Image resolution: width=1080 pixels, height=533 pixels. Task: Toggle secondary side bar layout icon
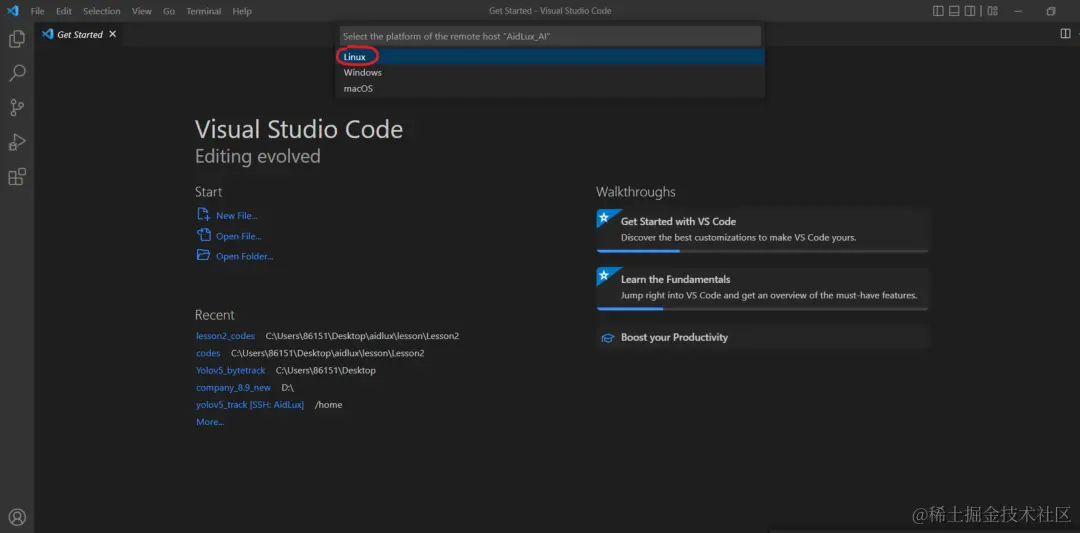click(970, 11)
